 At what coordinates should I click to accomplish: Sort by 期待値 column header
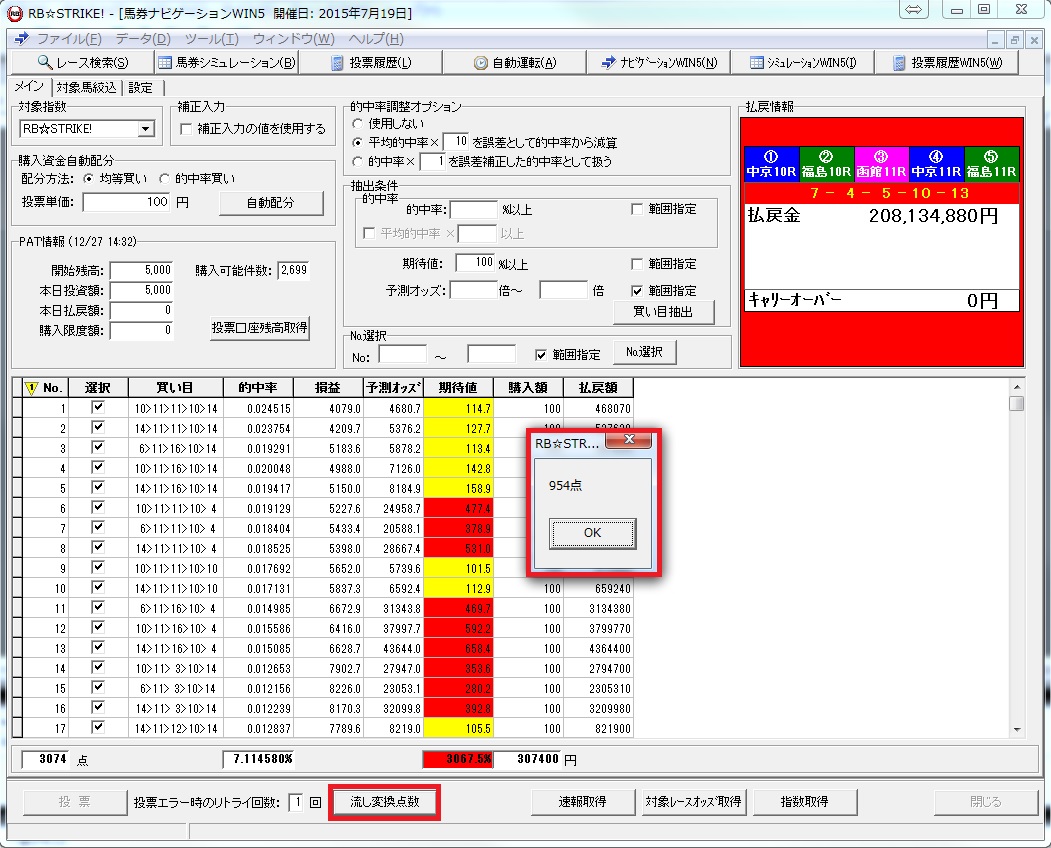pyautogui.click(x=458, y=387)
